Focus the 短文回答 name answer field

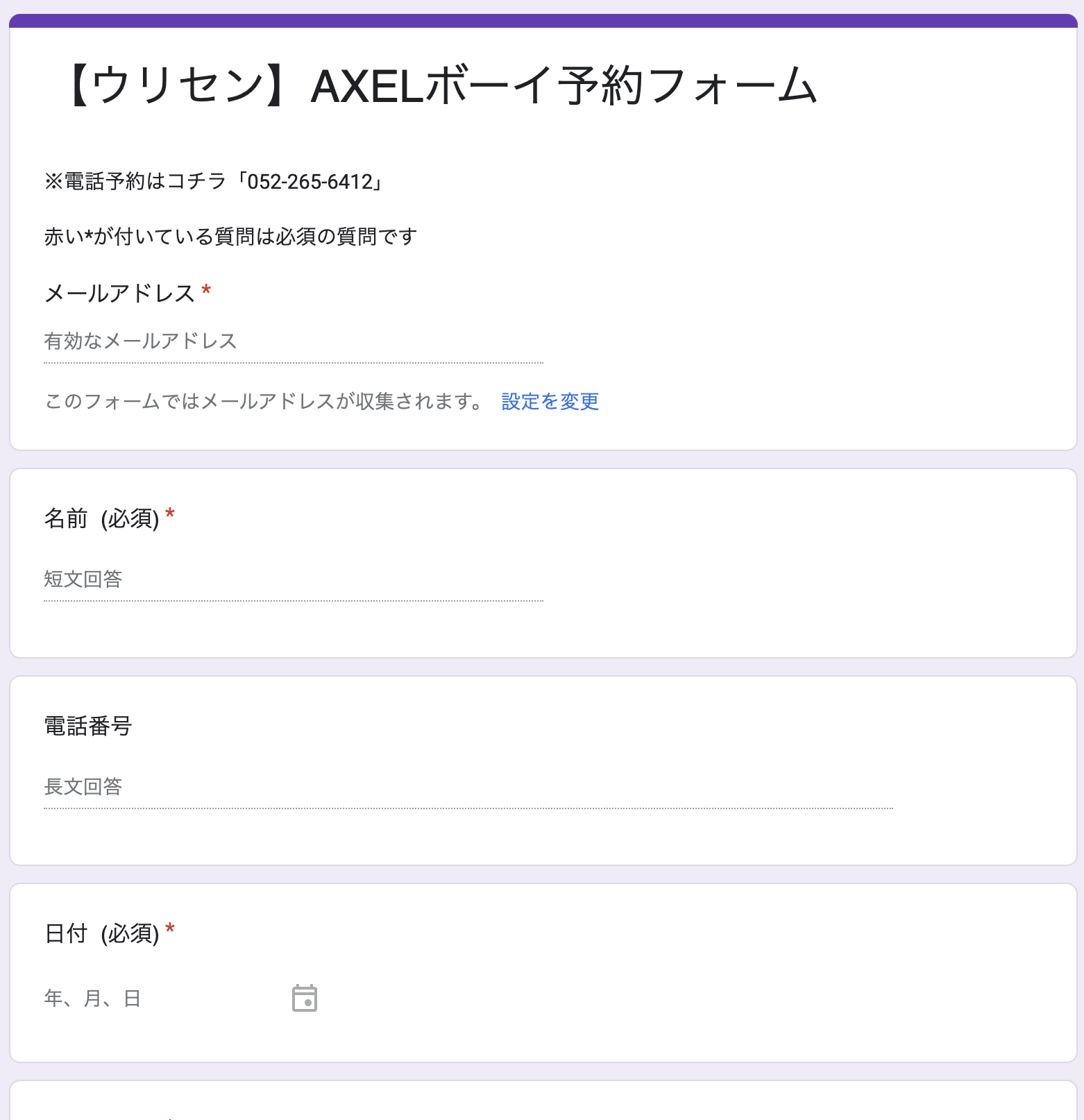pyautogui.click(x=293, y=579)
